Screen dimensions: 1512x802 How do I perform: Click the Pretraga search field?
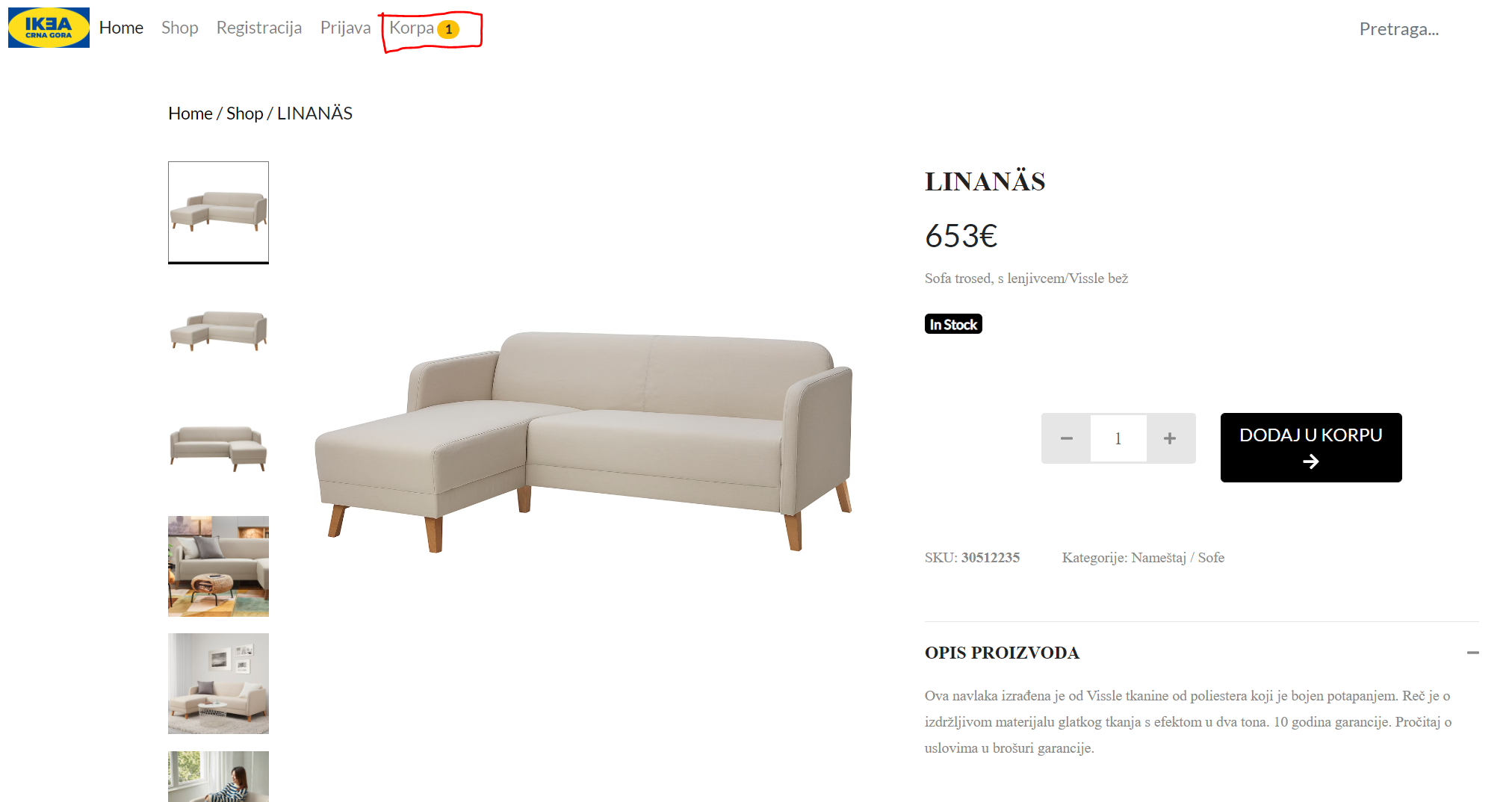(x=1398, y=29)
